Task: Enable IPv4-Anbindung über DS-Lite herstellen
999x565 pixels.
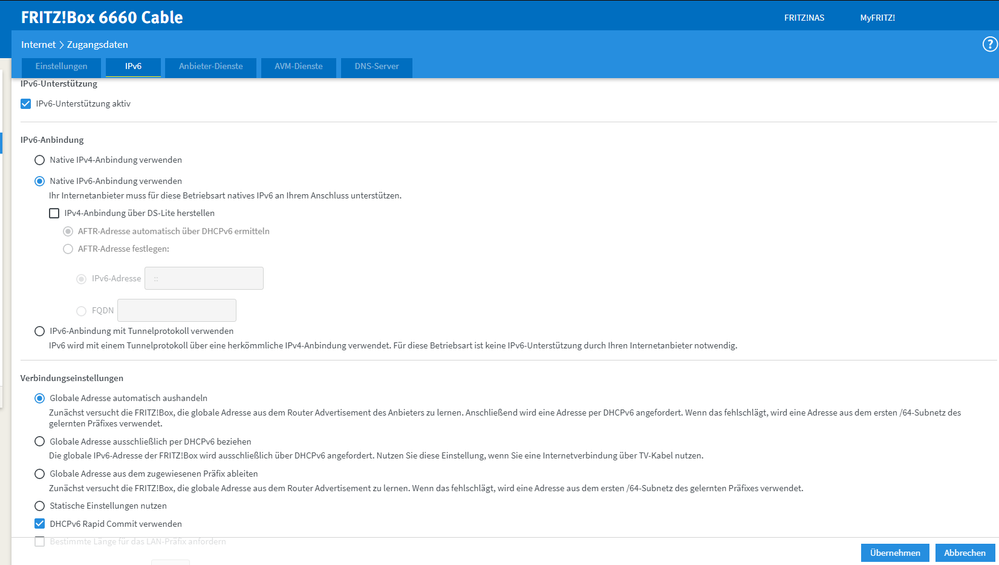Action: [54, 213]
